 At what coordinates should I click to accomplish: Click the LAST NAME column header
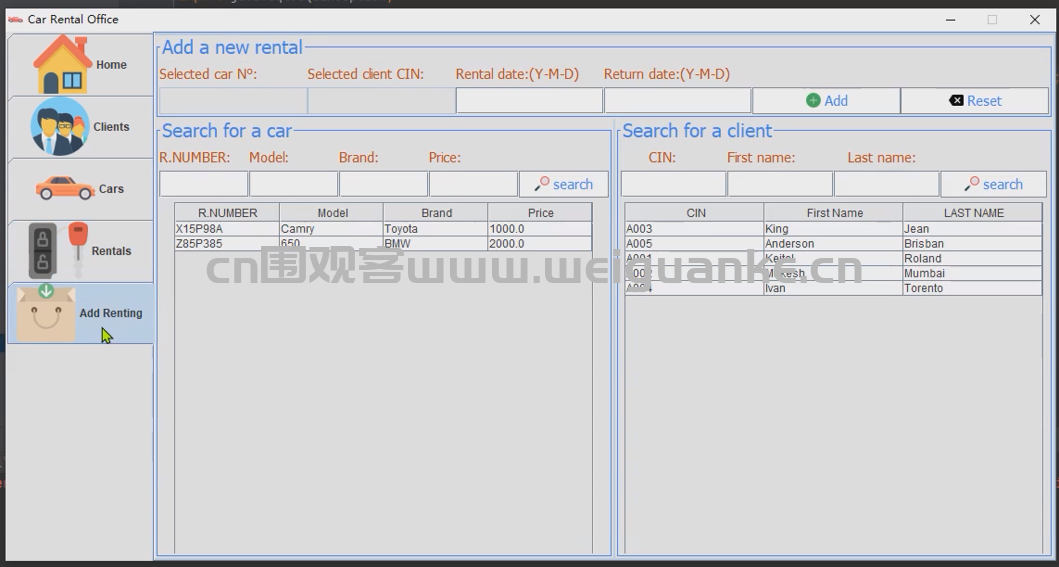pos(973,213)
